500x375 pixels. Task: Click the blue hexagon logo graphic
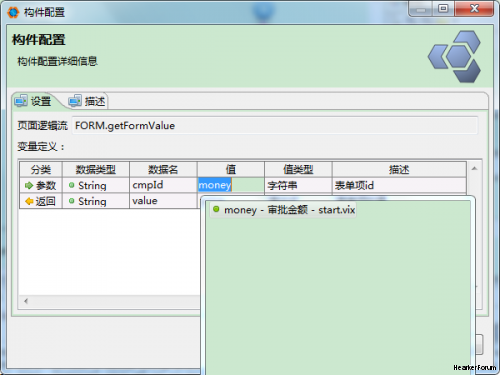pos(454,56)
